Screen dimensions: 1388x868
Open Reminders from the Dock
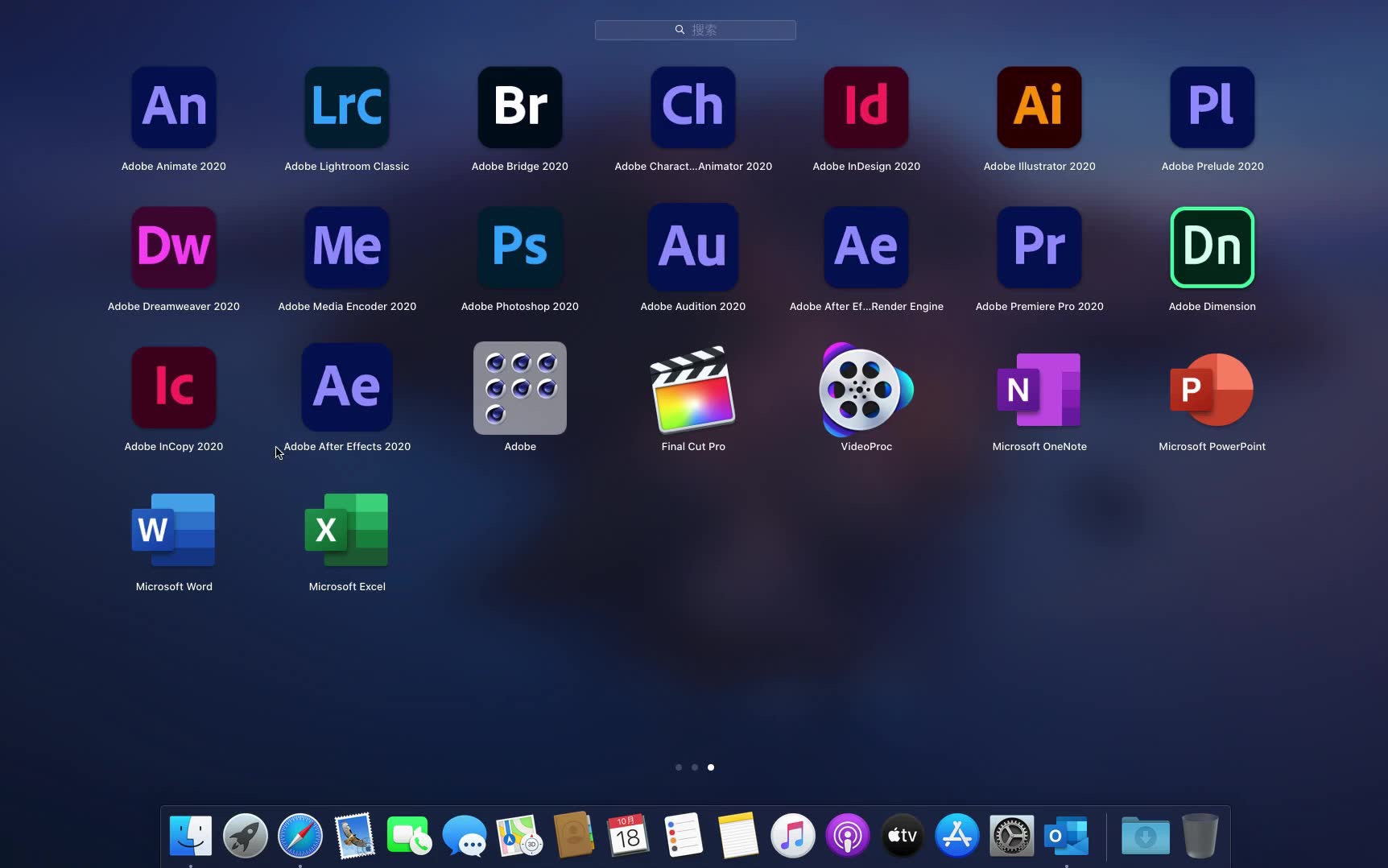tap(684, 836)
